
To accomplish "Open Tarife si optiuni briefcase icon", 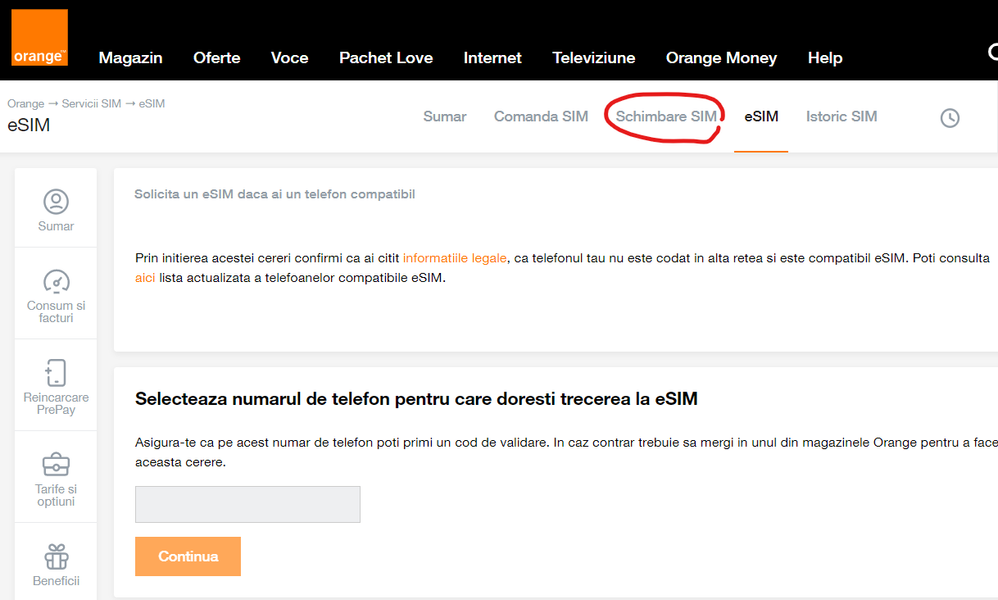I will pyautogui.click(x=56, y=465).
